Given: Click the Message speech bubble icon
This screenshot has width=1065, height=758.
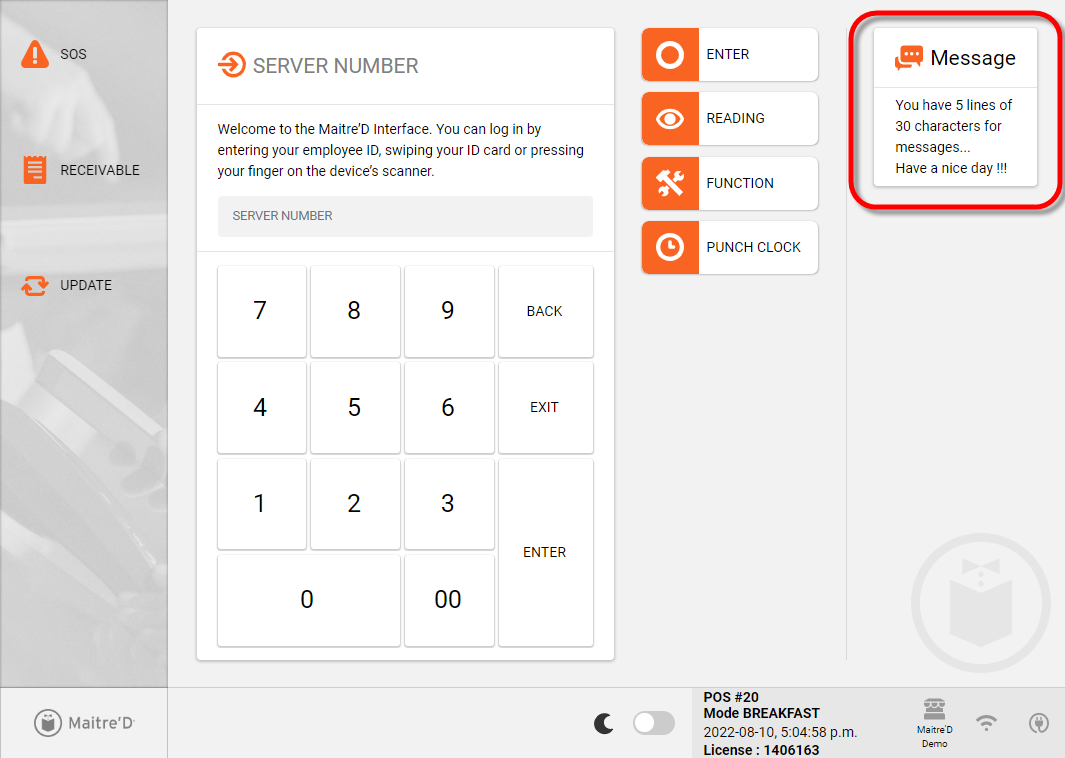Looking at the screenshot, I should pos(909,58).
